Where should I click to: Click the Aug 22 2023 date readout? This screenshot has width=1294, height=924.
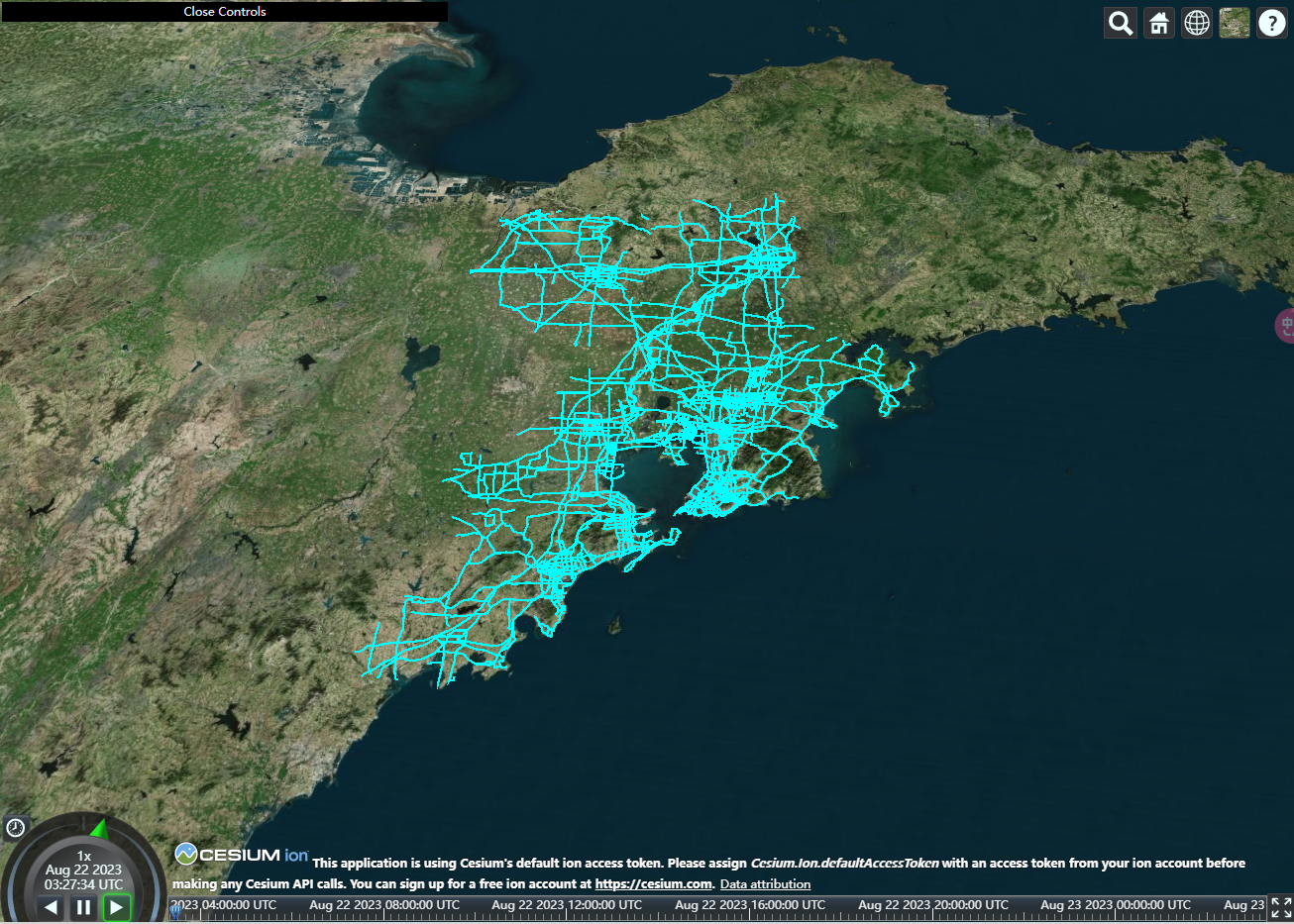coord(83,870)
